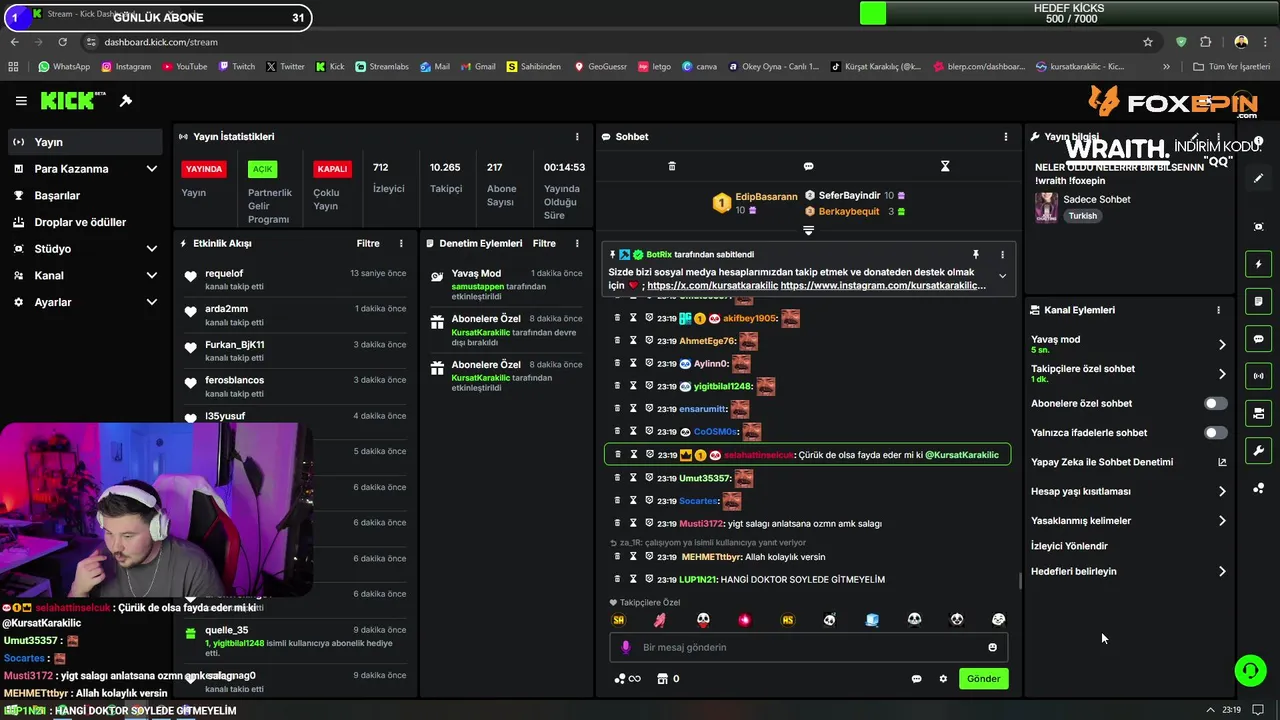
Task: Open the x.com/kursatkarakilic link
Action: click(713, 286)
